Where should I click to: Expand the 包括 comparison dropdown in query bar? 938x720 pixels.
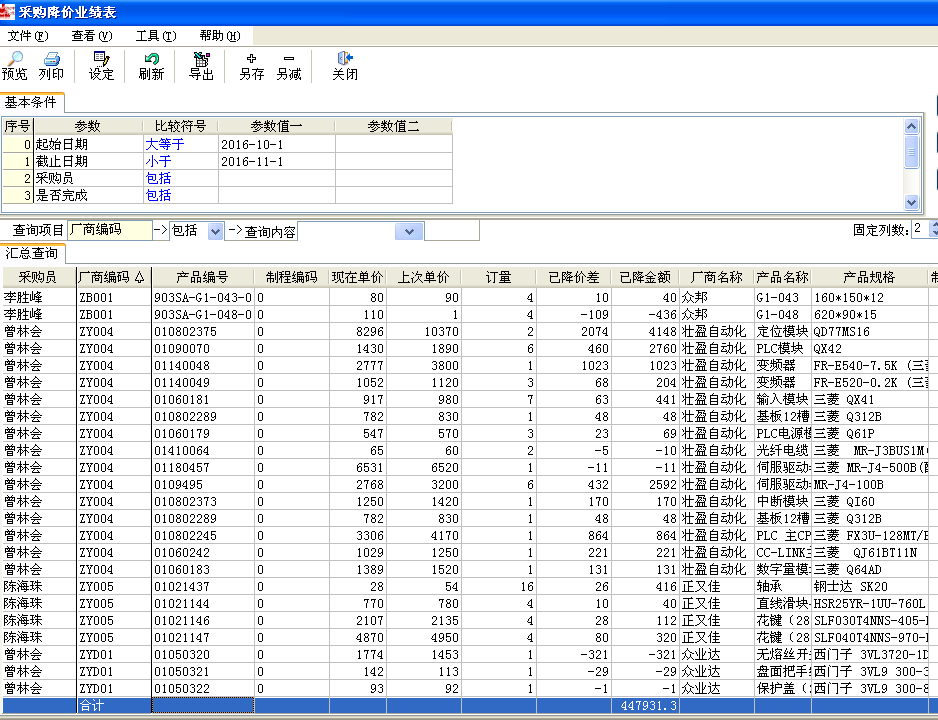(x=215, y=231)
